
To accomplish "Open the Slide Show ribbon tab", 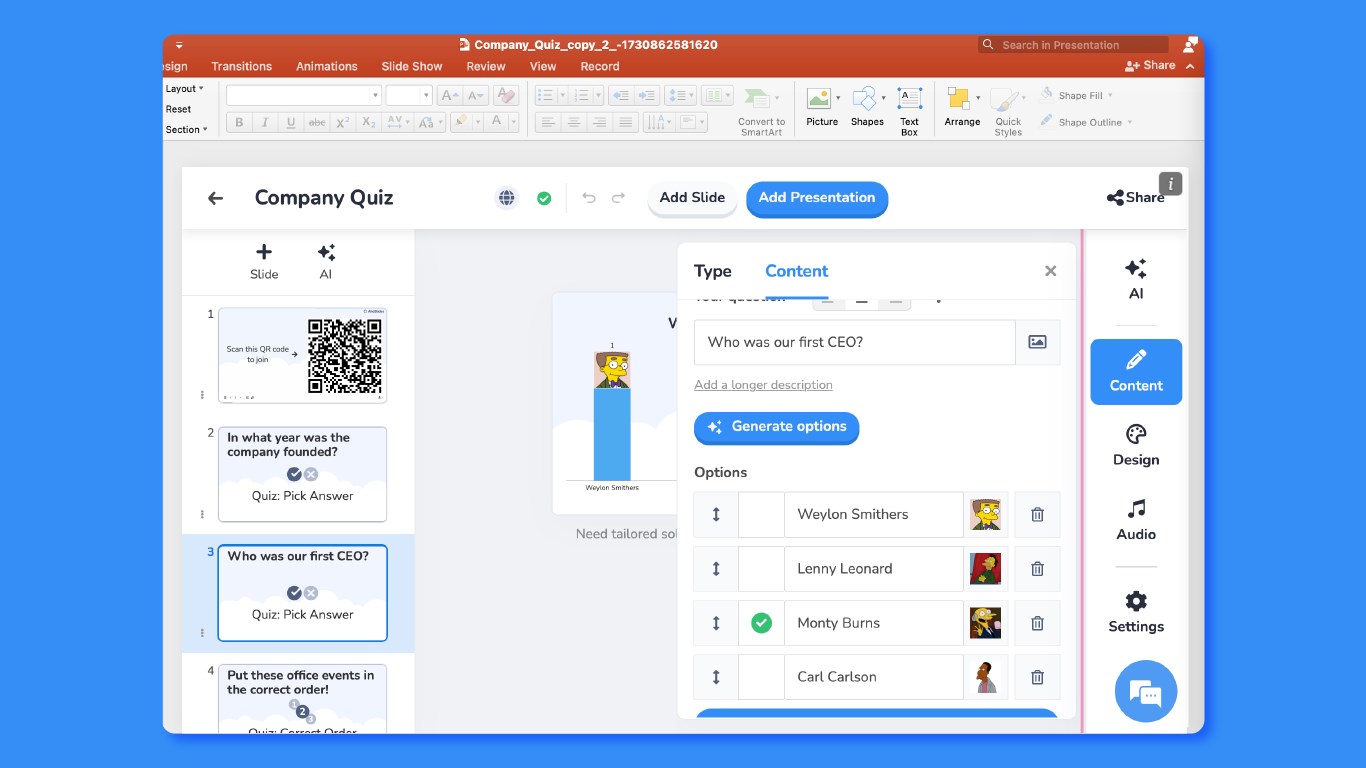I will 412,66.
